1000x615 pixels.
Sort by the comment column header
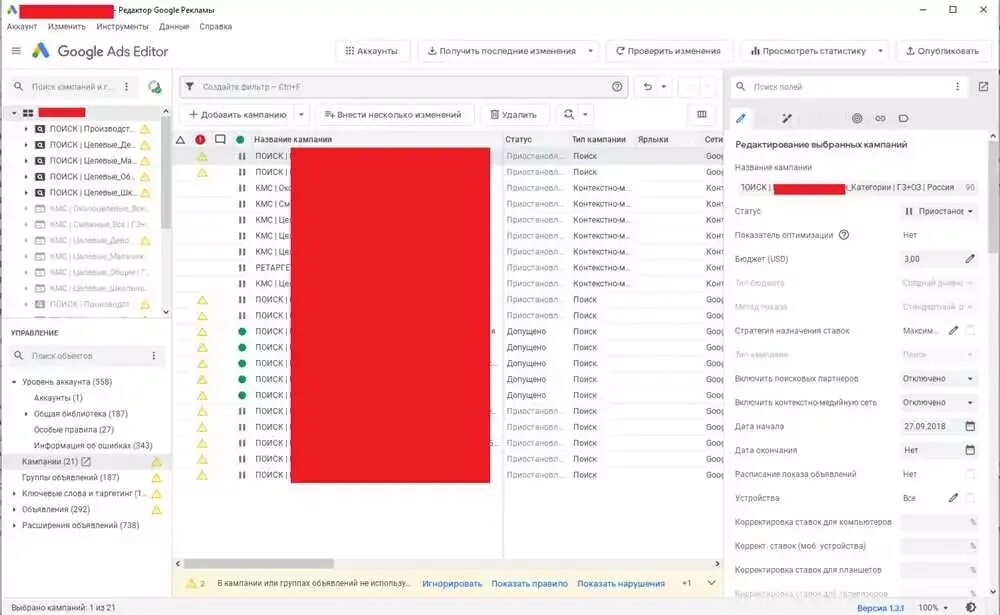coord(220,139)
